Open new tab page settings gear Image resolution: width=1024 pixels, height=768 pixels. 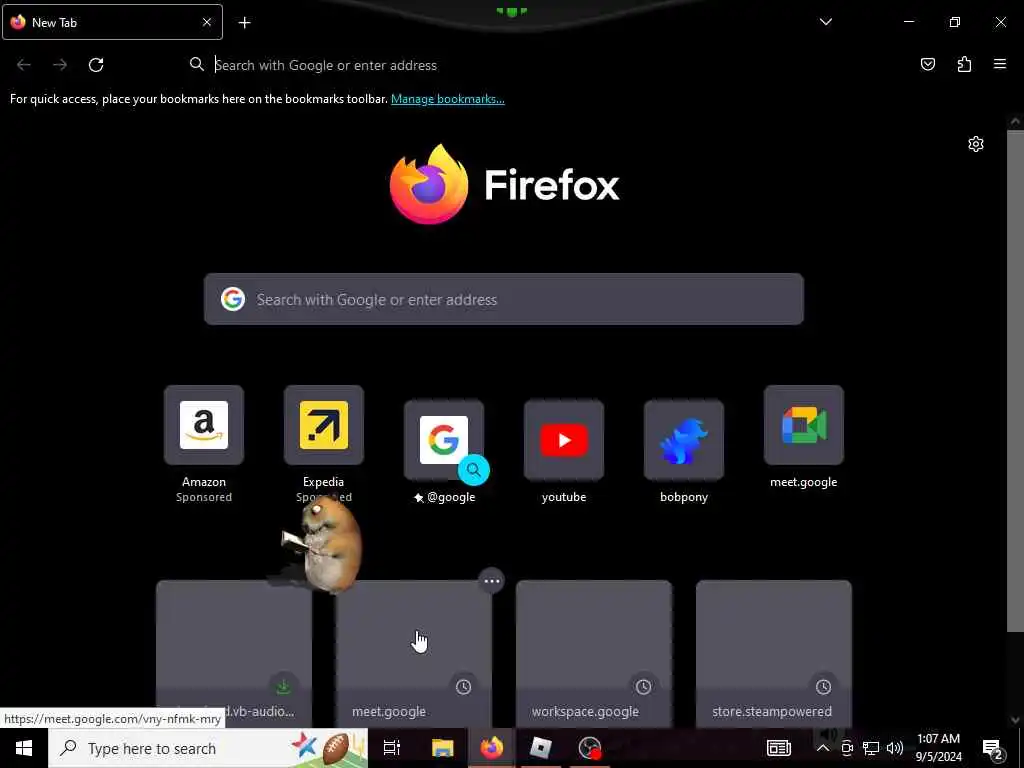[976, 144]
